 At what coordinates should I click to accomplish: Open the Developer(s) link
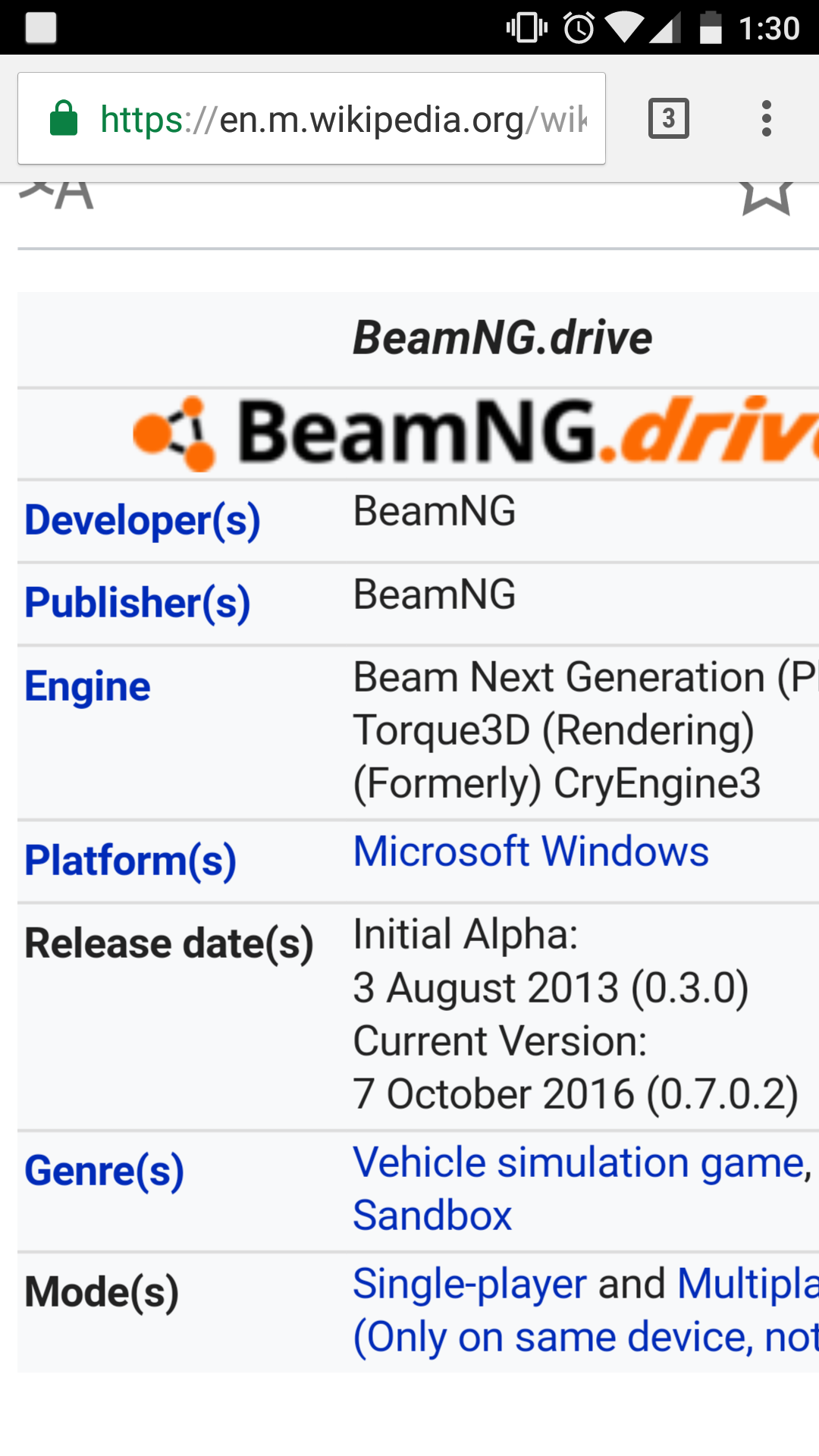143,521
